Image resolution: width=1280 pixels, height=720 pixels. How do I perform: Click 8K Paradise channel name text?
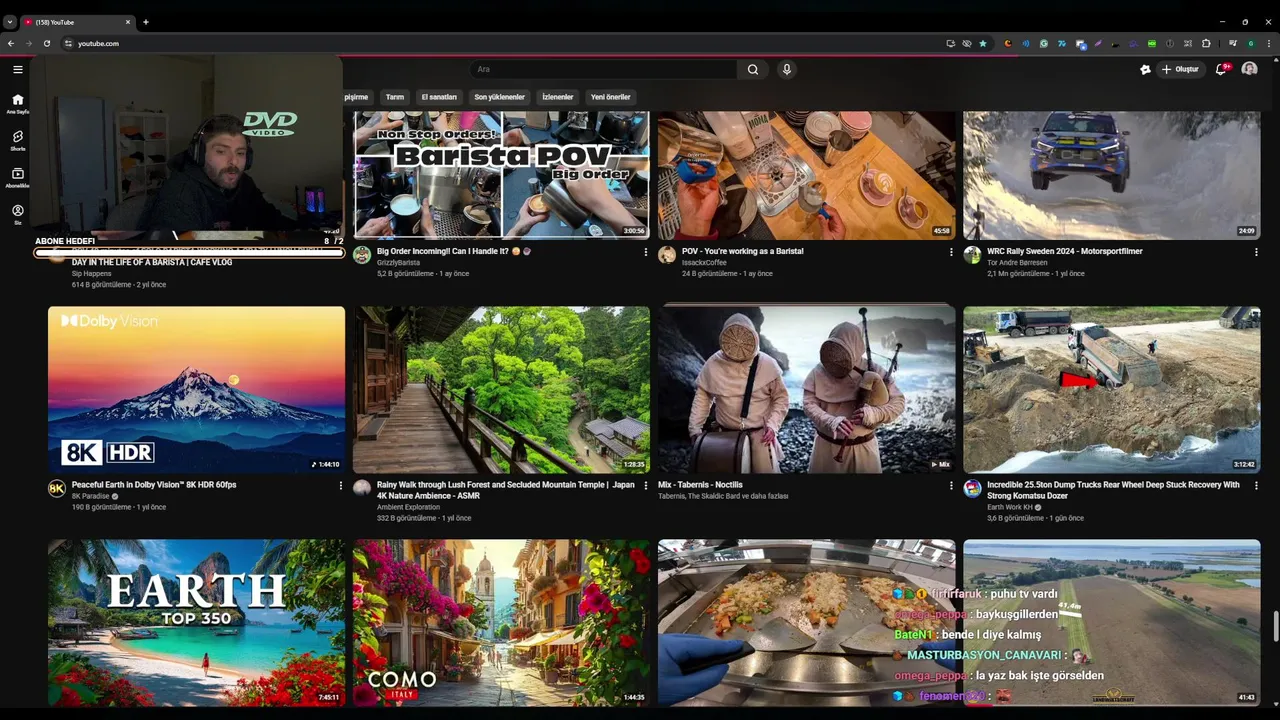pyautogui.click(x=91, y=496)
